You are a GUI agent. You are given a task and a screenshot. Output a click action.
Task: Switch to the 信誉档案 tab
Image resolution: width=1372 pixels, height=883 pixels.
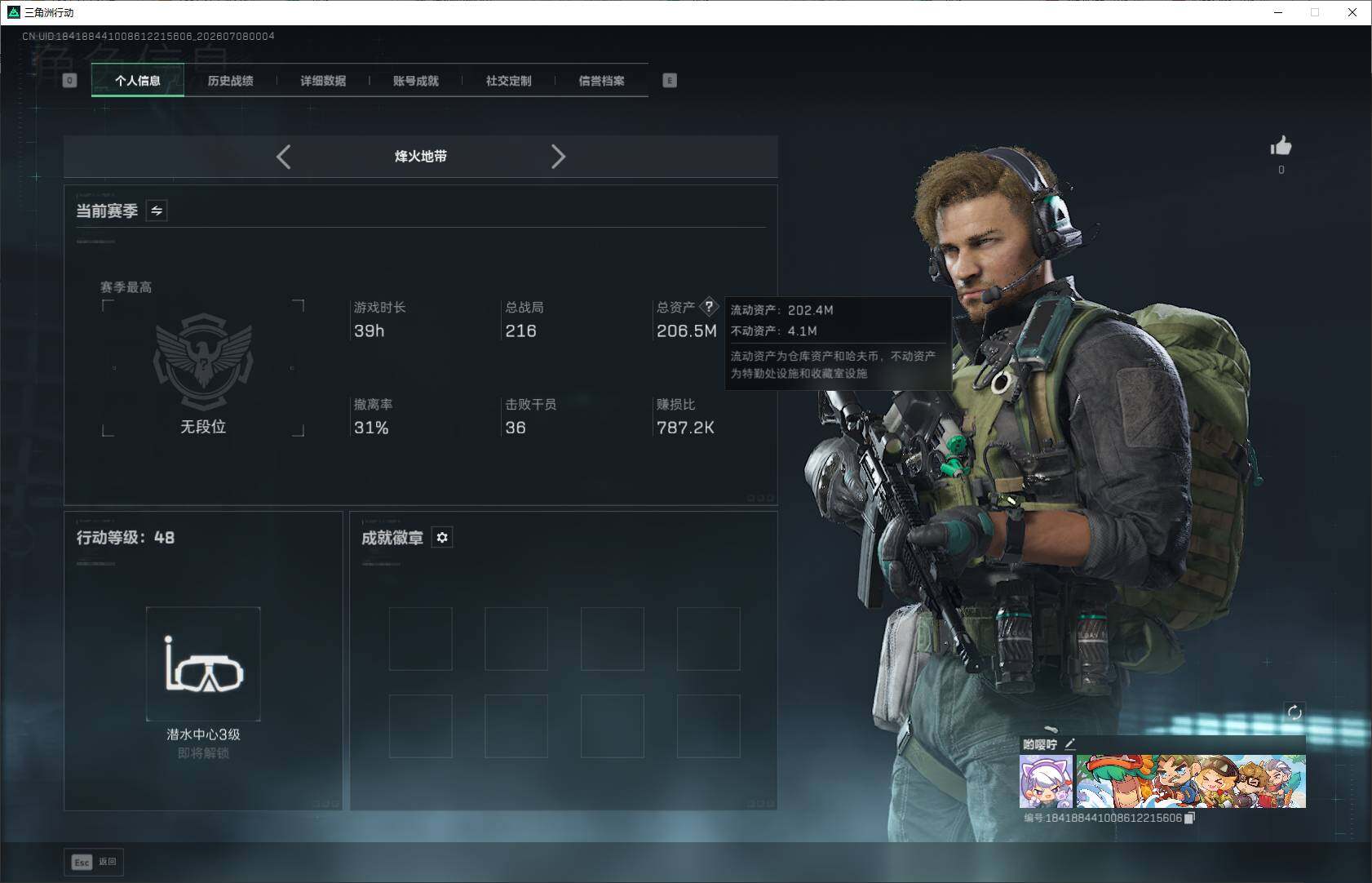pos(602,81)
